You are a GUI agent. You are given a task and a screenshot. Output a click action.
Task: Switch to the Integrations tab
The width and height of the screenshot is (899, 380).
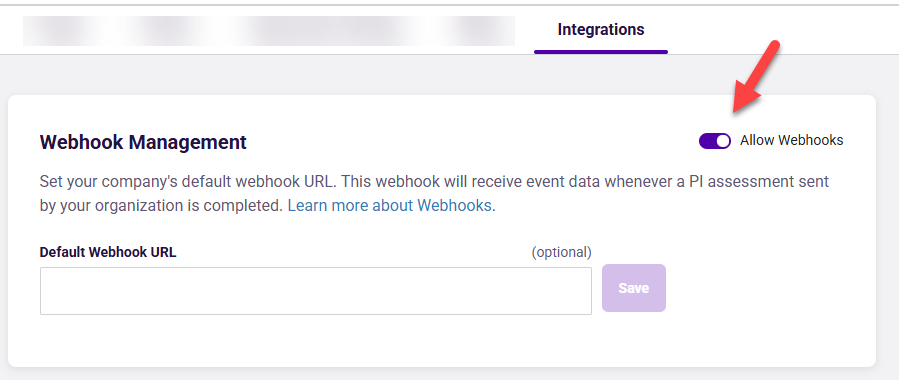click(601, 29)
